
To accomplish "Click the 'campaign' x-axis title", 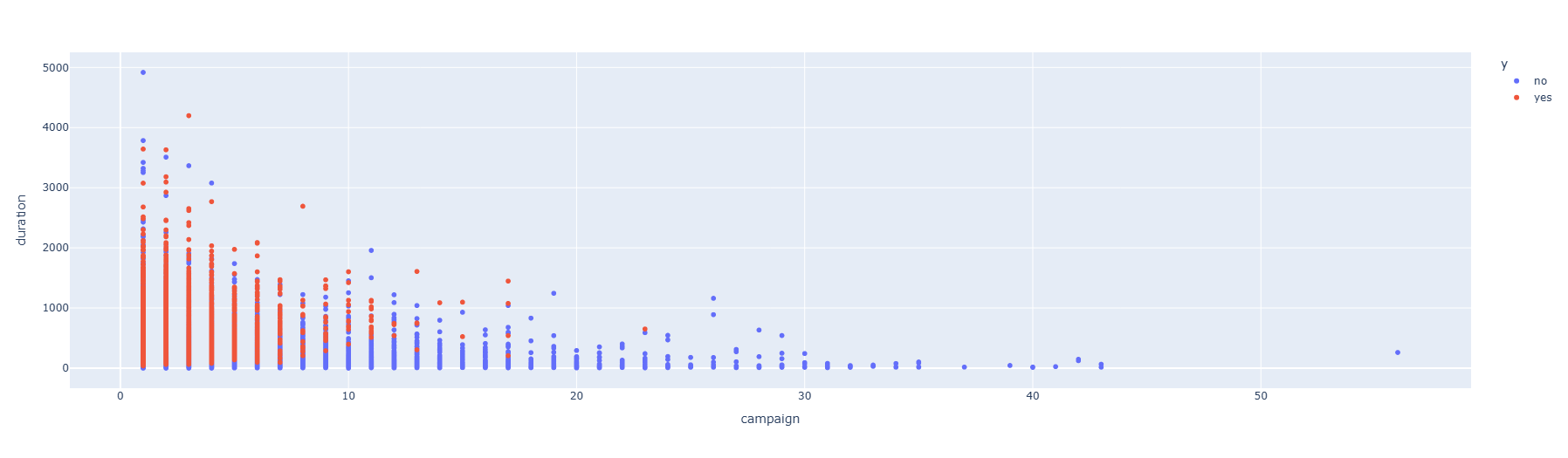I will pyautogui.click(x=769, y=419).
